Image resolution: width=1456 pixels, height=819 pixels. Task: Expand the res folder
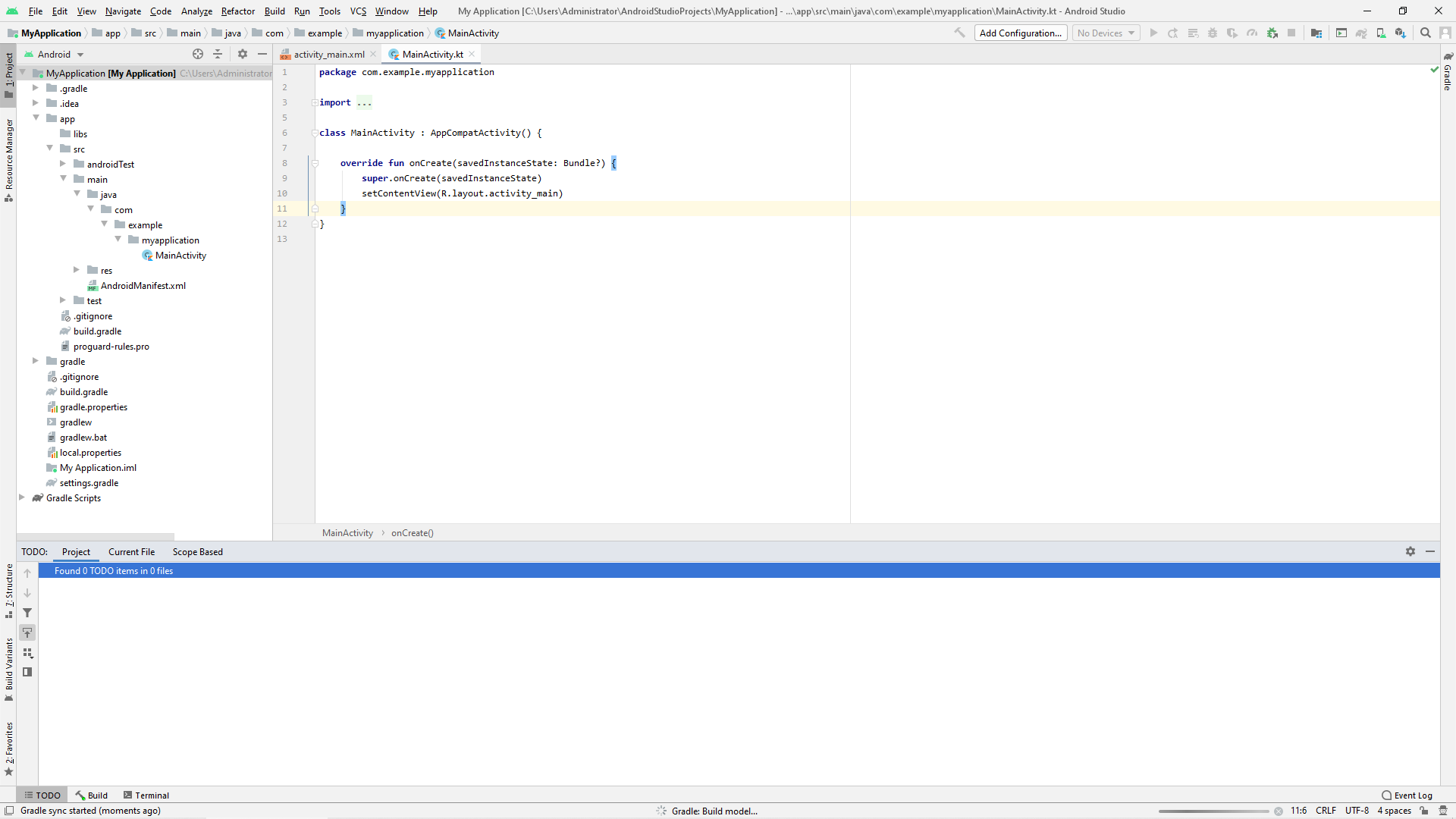(77, 270)
